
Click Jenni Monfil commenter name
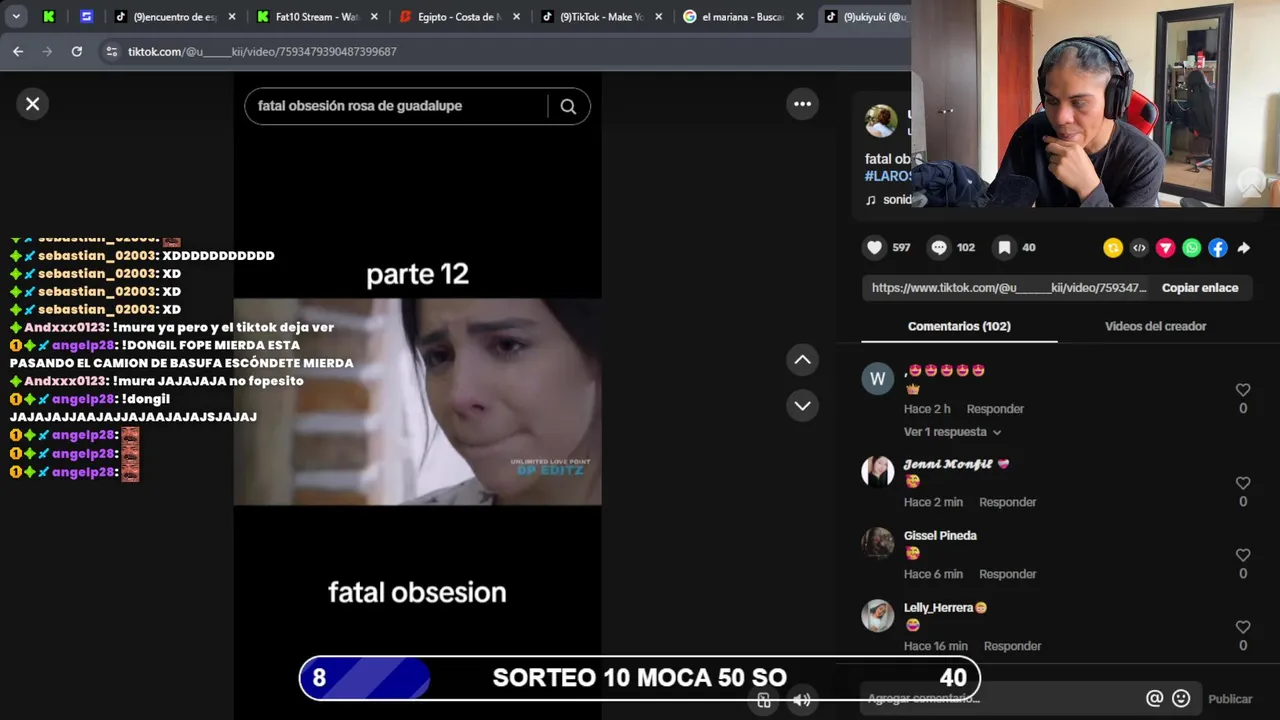pyautogui.click(x=948, y=464)
